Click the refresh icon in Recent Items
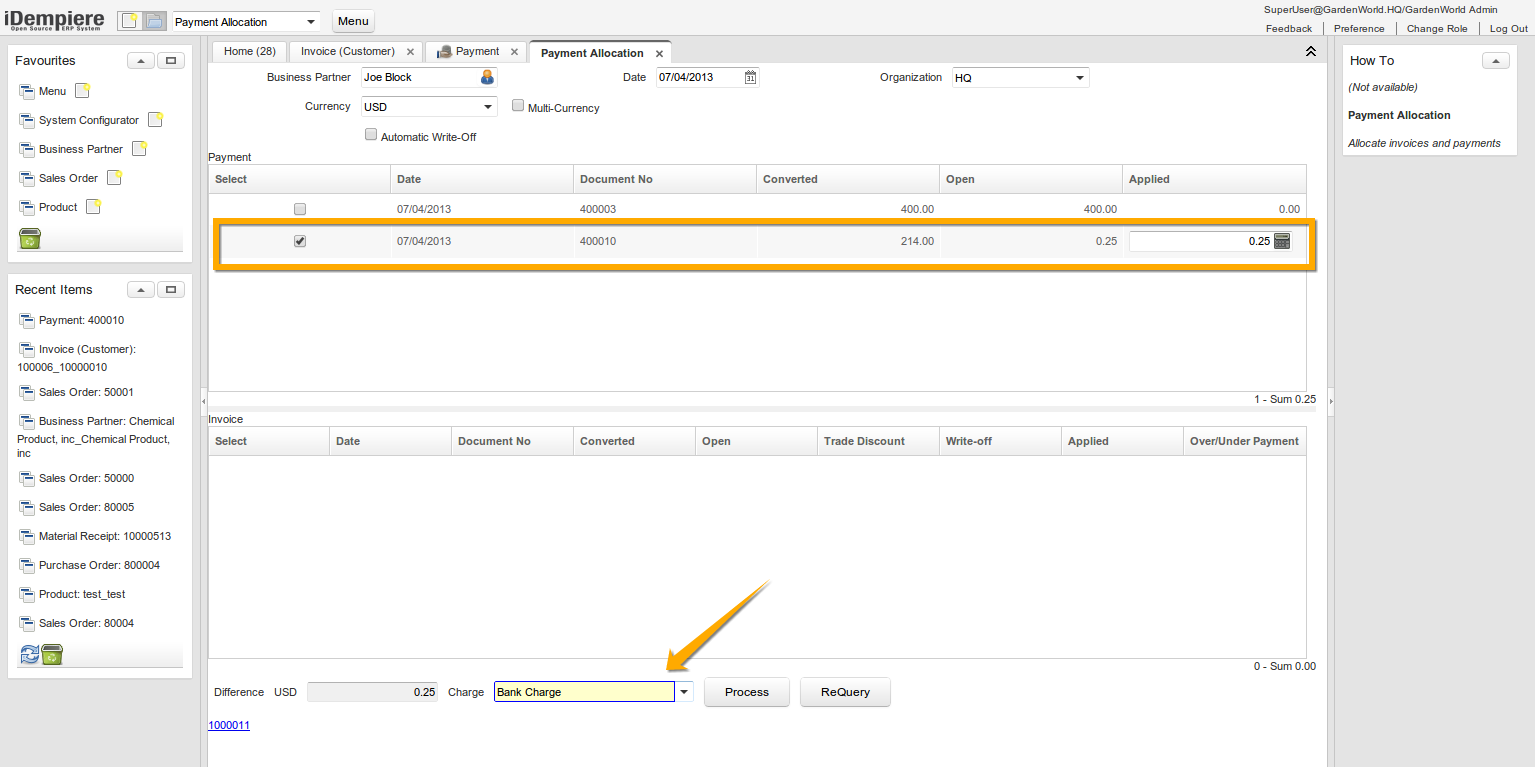Image resolution: width=1535 pixels, height=767 pixels. point(29,654)
